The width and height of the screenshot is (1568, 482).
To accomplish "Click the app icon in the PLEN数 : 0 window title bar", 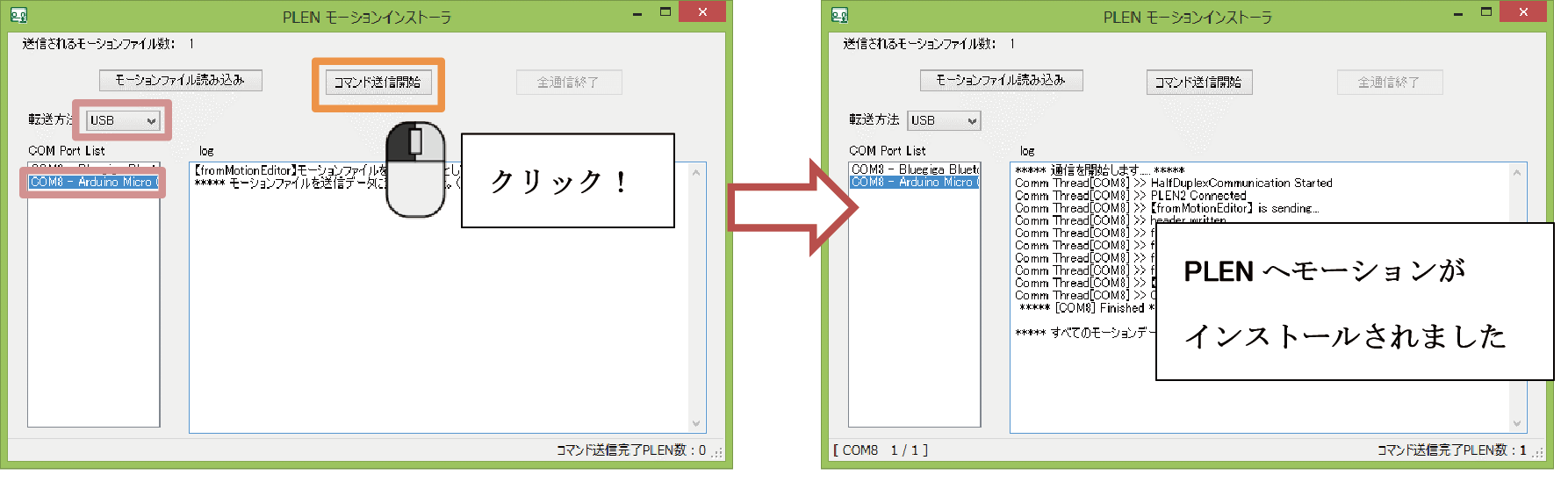I will (x=18, y=15).
